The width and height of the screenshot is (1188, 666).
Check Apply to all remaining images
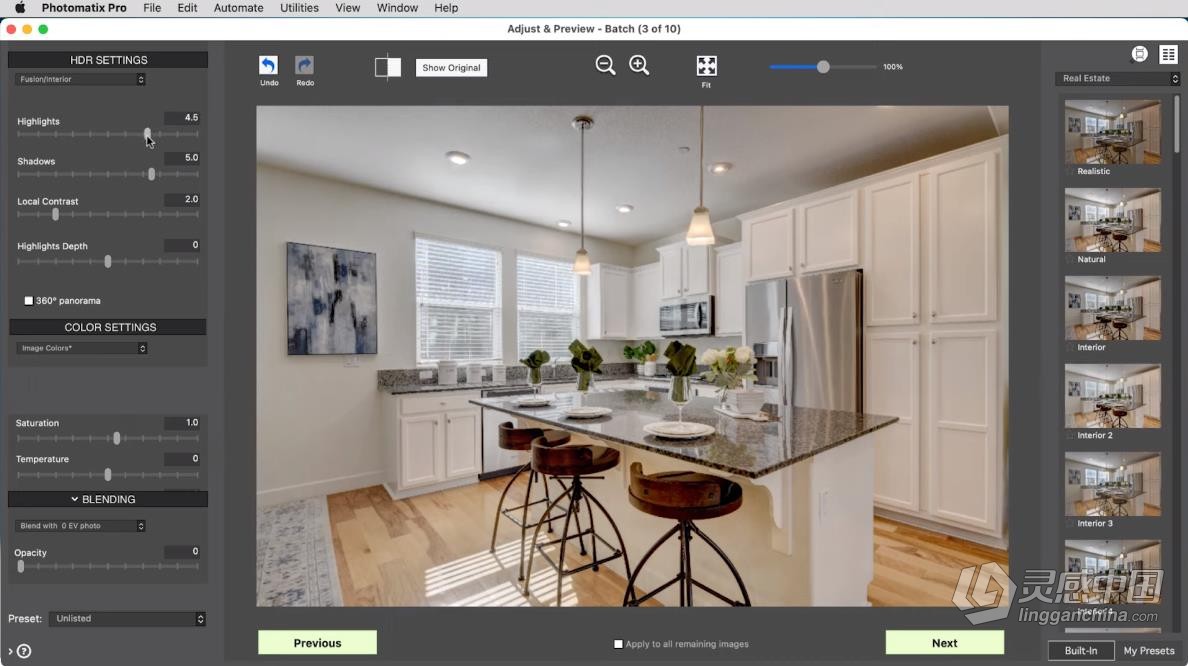(x=618, y=644)
